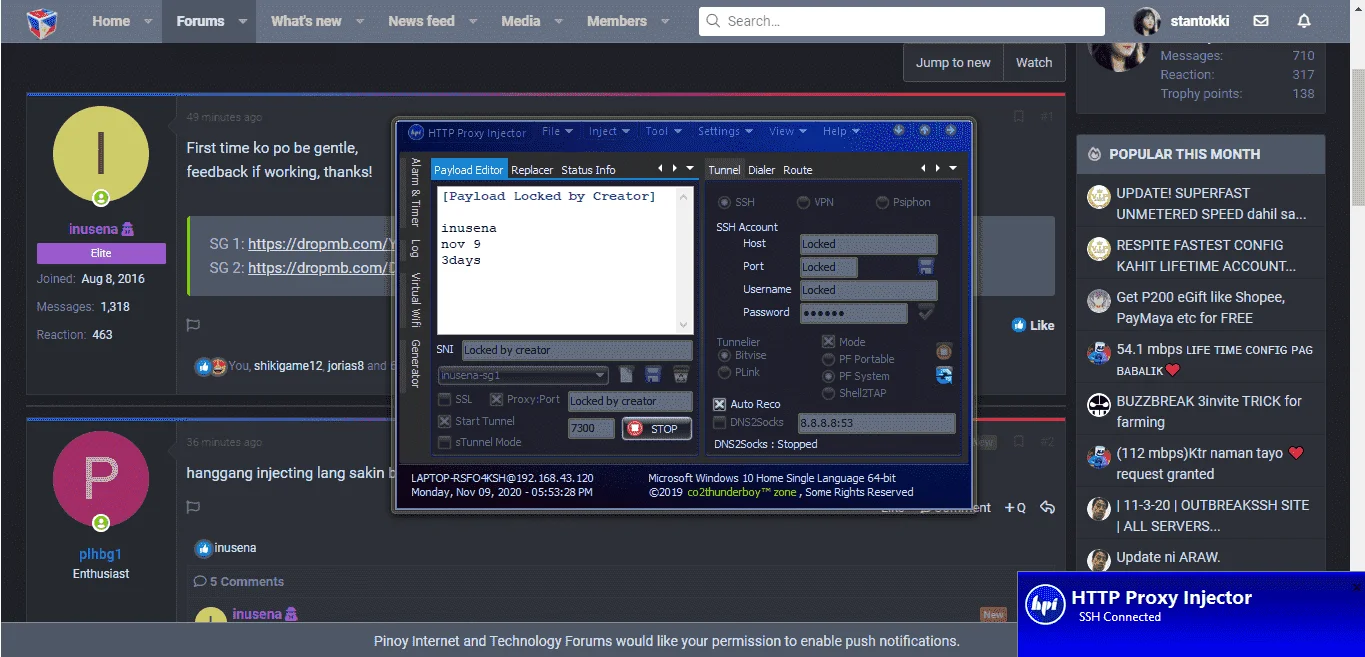Click the refresh icon beside PF System
The image size is (1365, 657).
[x=944, y=376]
